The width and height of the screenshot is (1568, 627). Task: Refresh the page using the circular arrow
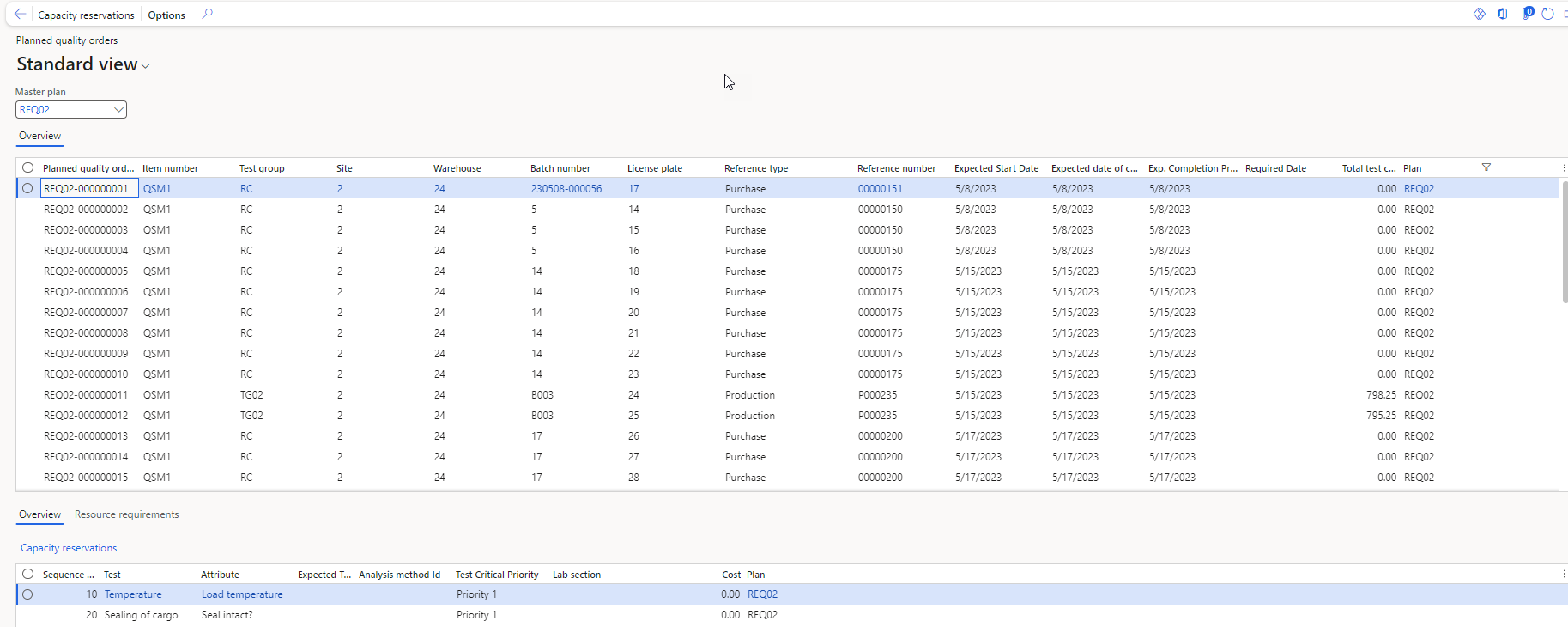(x=1547, y=14)
